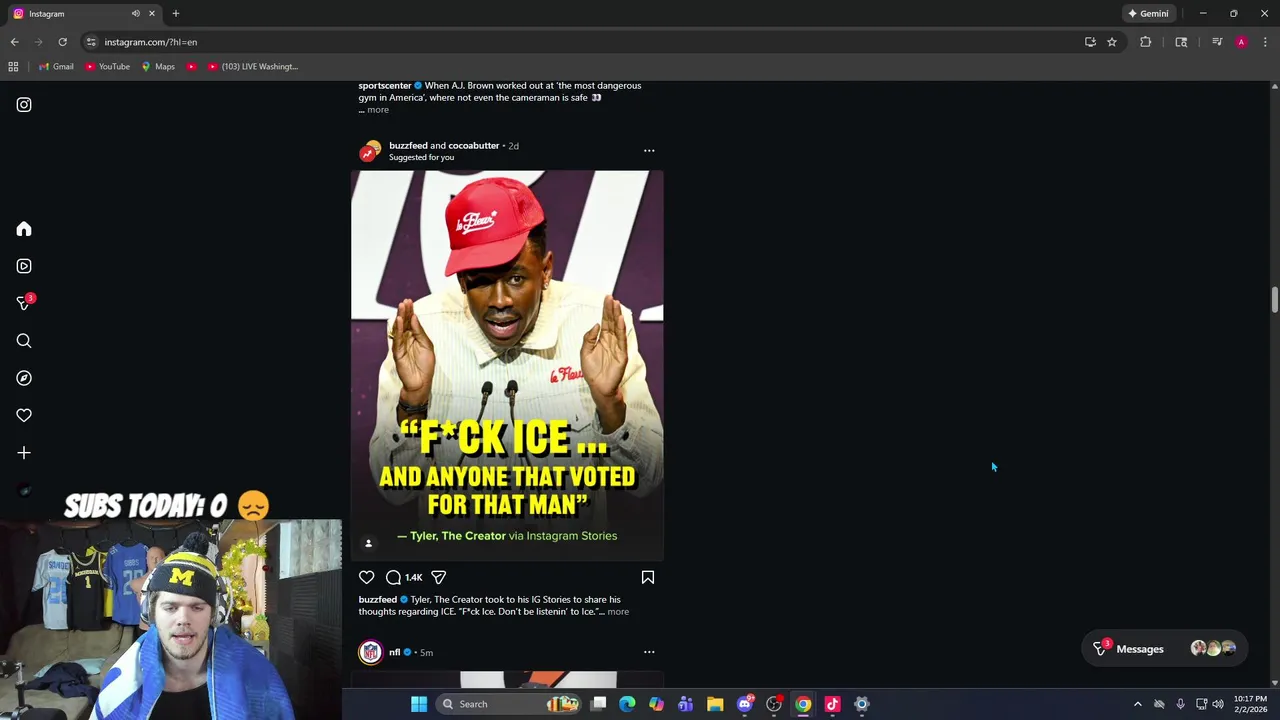View tagged people icon on the photo

click(x=368, y=543)
